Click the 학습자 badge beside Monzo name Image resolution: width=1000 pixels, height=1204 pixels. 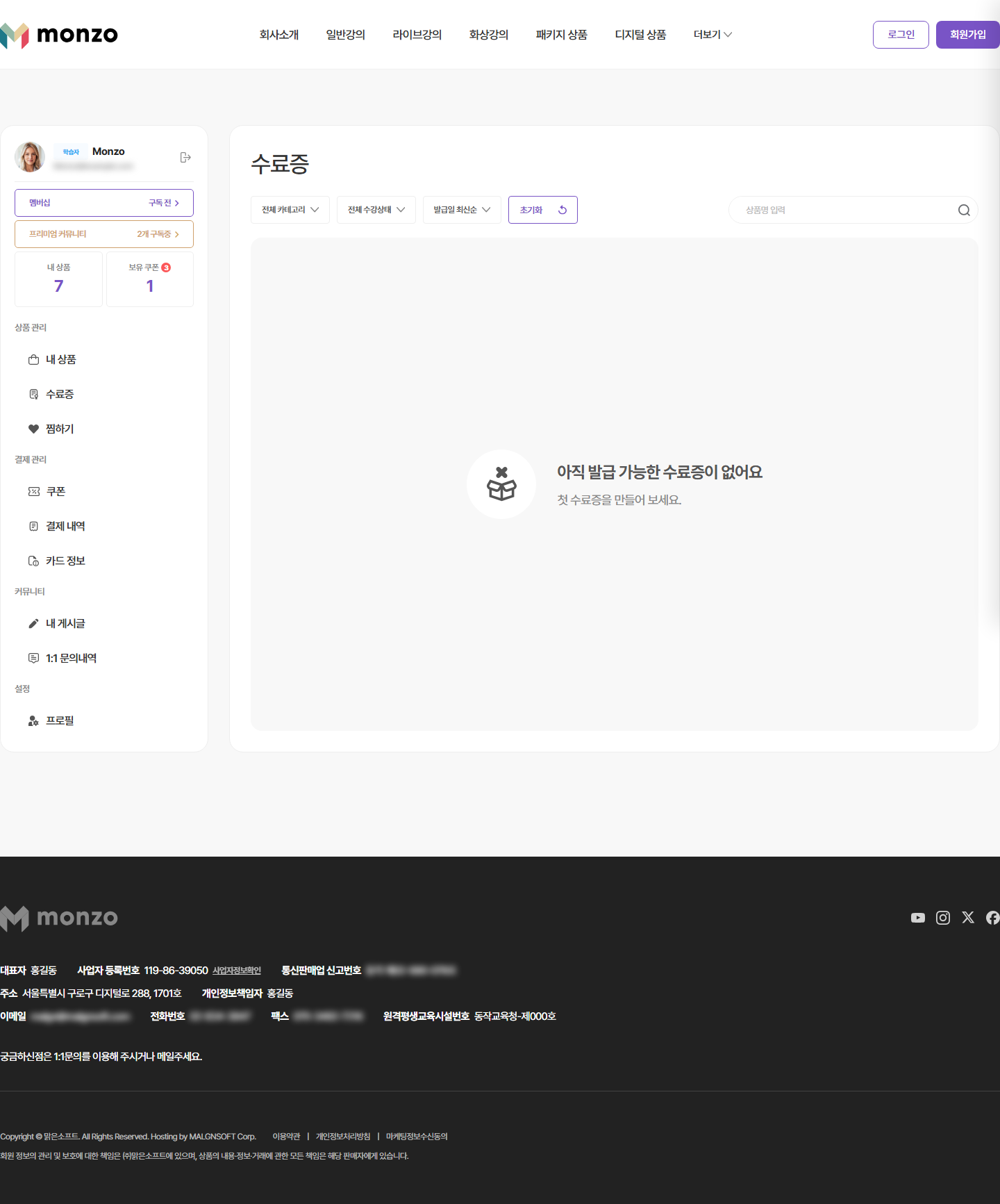[x=71, y=151]
